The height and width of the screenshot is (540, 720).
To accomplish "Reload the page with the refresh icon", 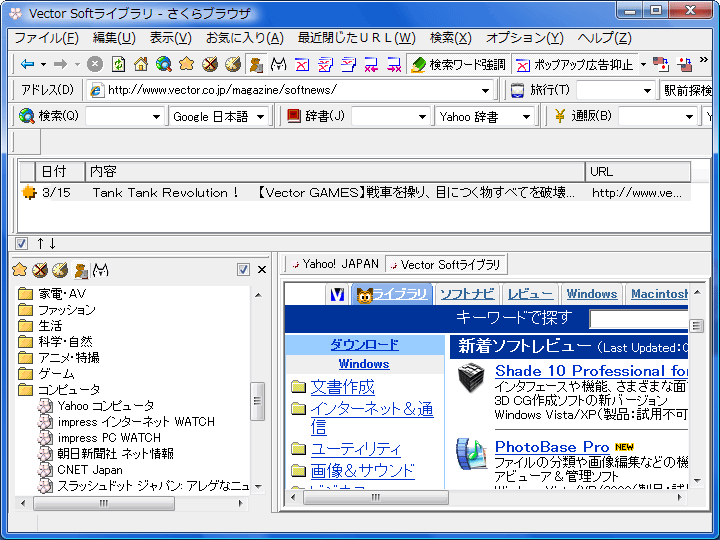I will click(118, 64).
